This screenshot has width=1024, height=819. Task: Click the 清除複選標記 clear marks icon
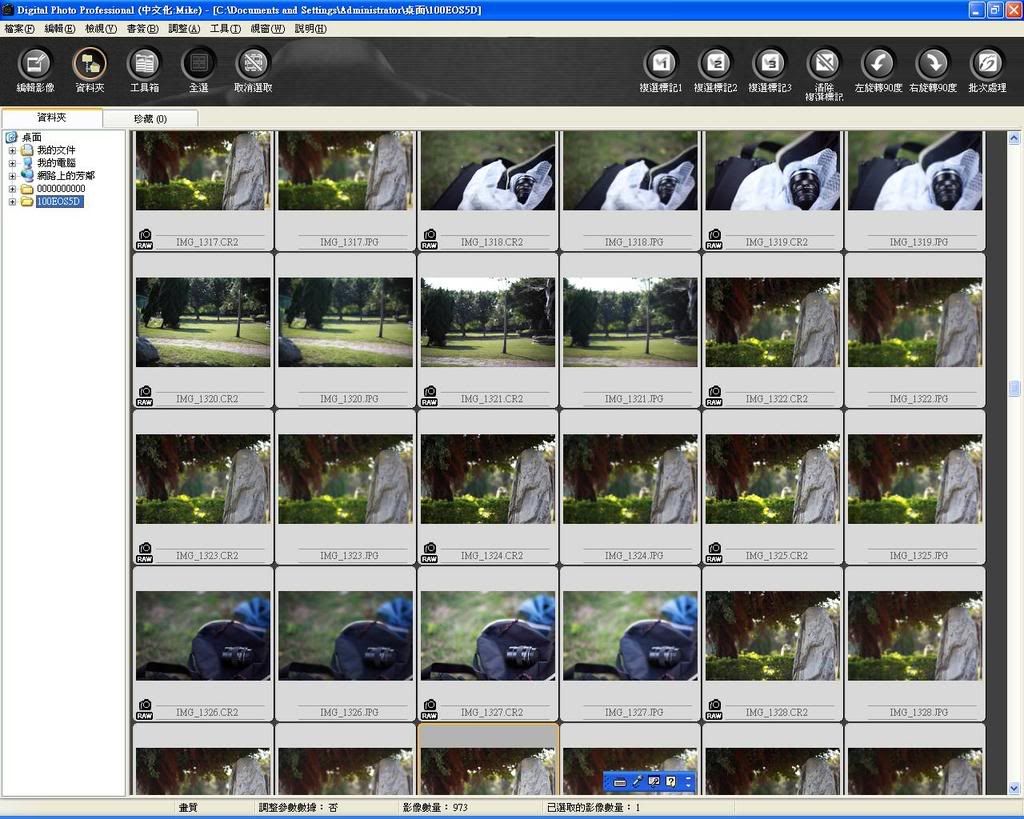[x=824, y=64]
